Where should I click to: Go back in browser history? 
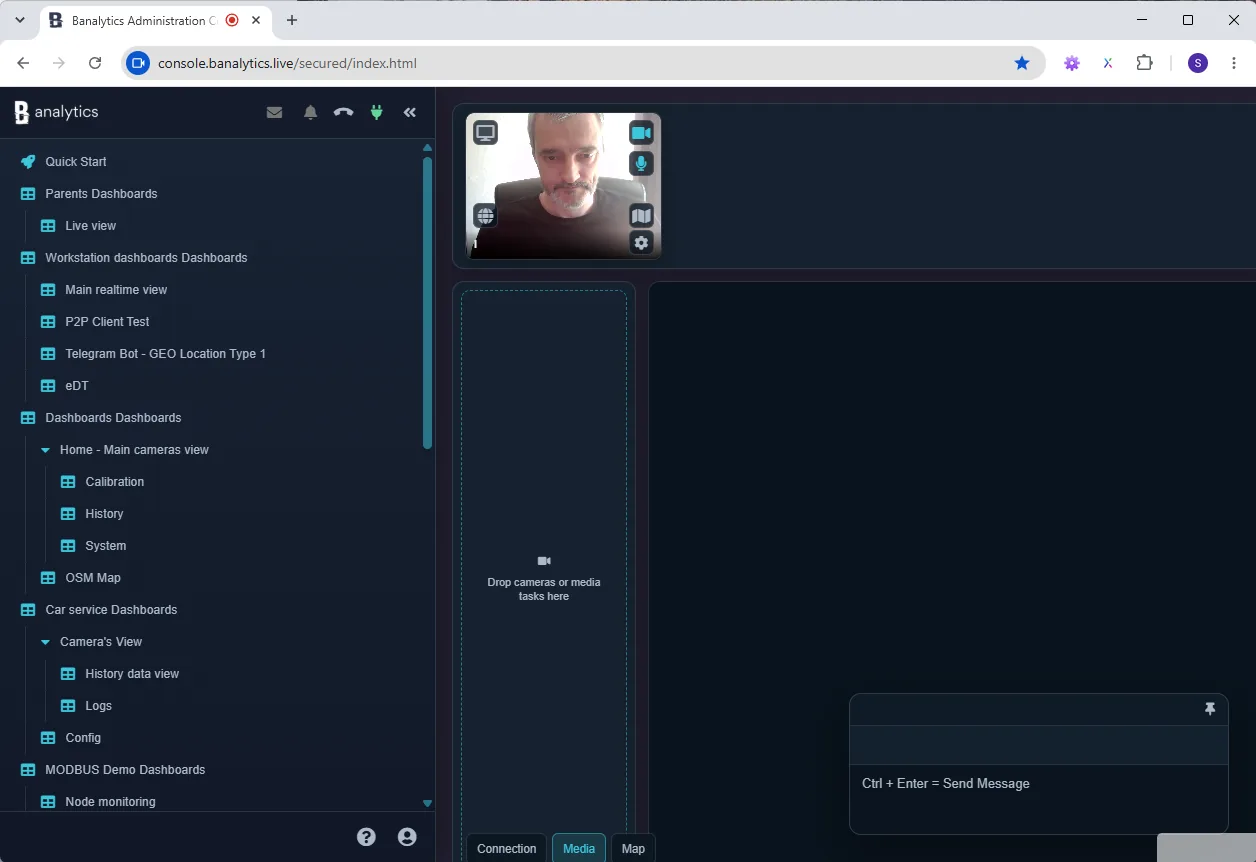click(x=23, y=63)
